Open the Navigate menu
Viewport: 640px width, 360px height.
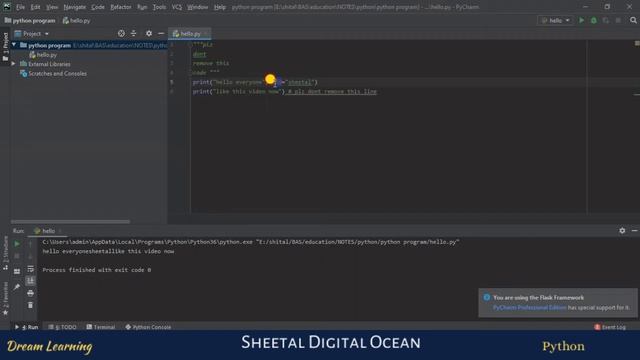pos(75,7)
